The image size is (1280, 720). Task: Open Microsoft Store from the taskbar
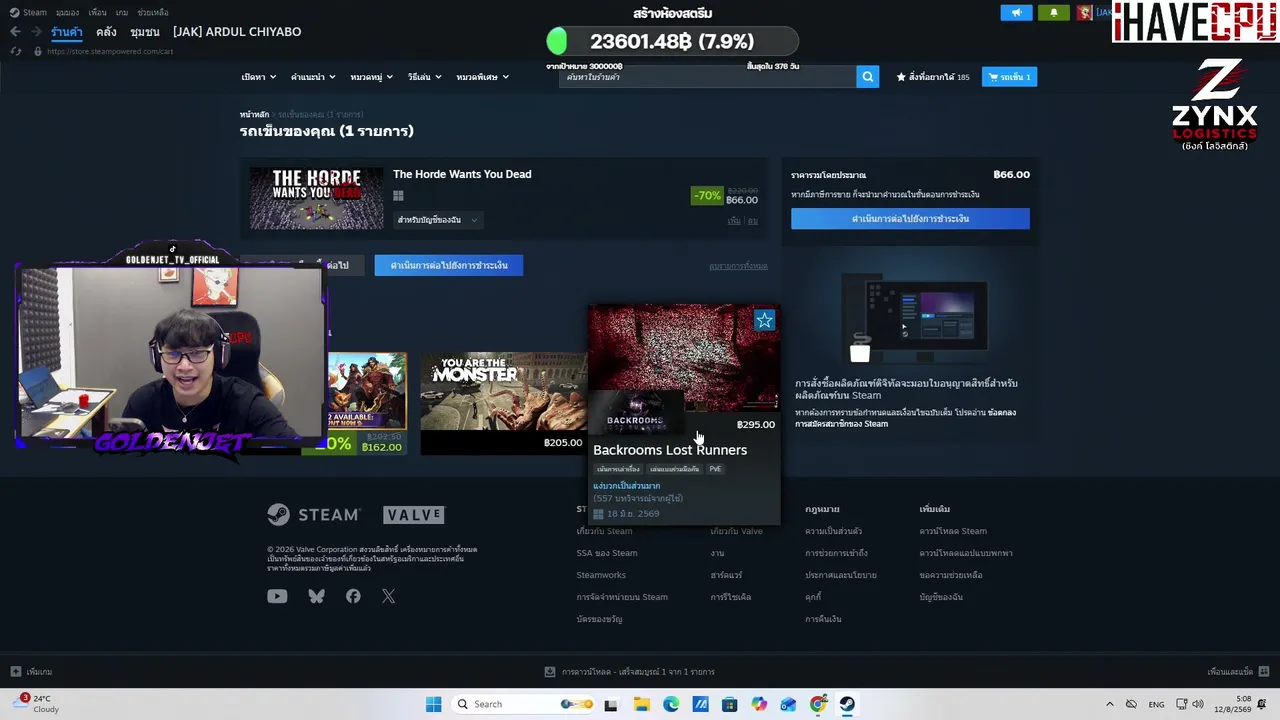(x=729, y=704)
